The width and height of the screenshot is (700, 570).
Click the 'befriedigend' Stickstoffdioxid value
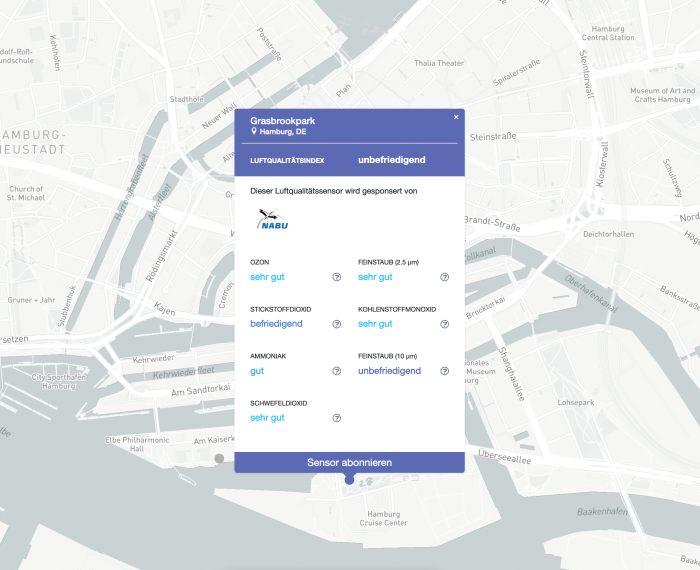coord(278,324)
